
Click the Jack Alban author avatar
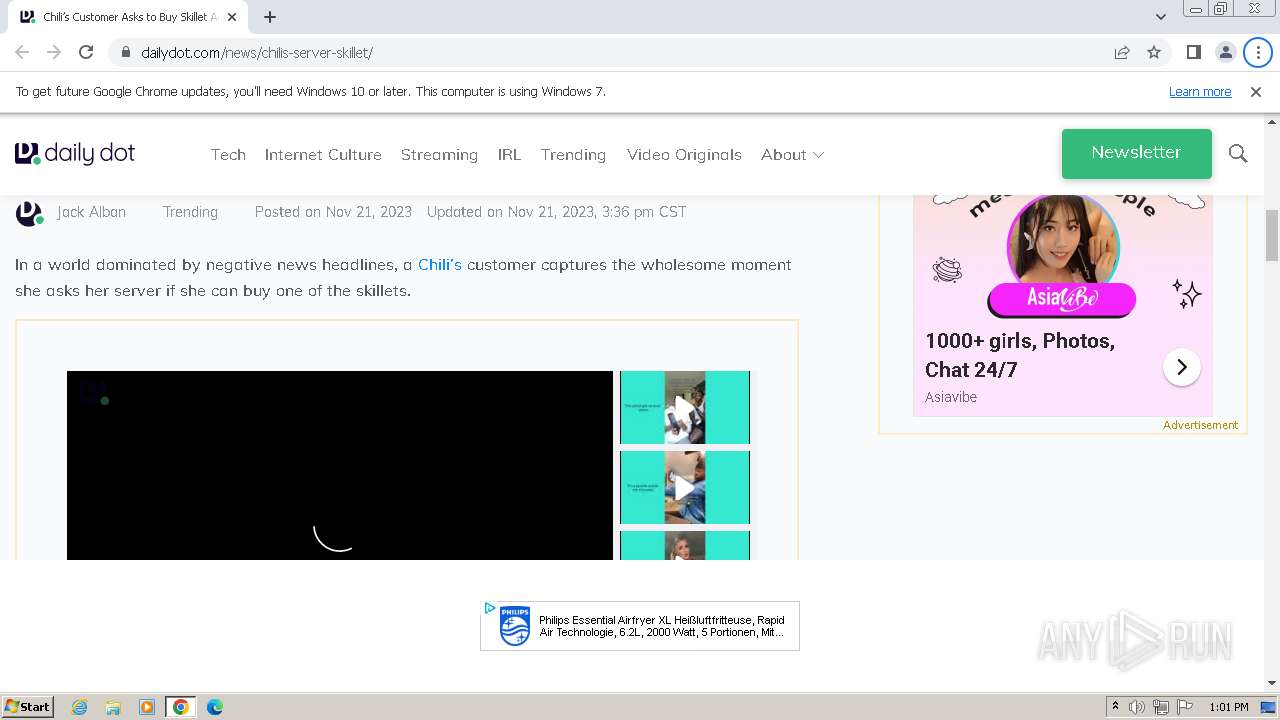(x=29, y=213)
